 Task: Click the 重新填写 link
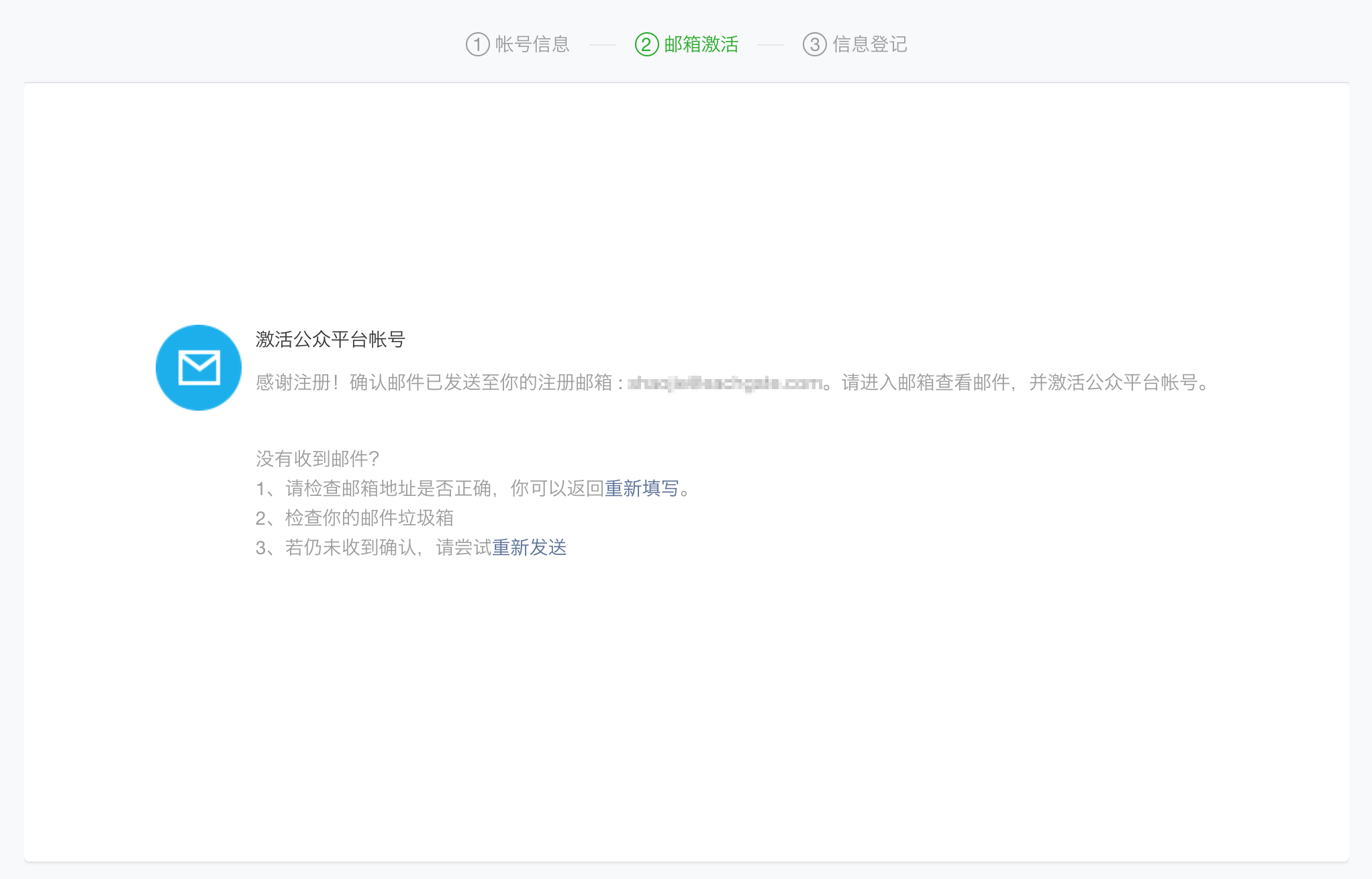[642, 488]
